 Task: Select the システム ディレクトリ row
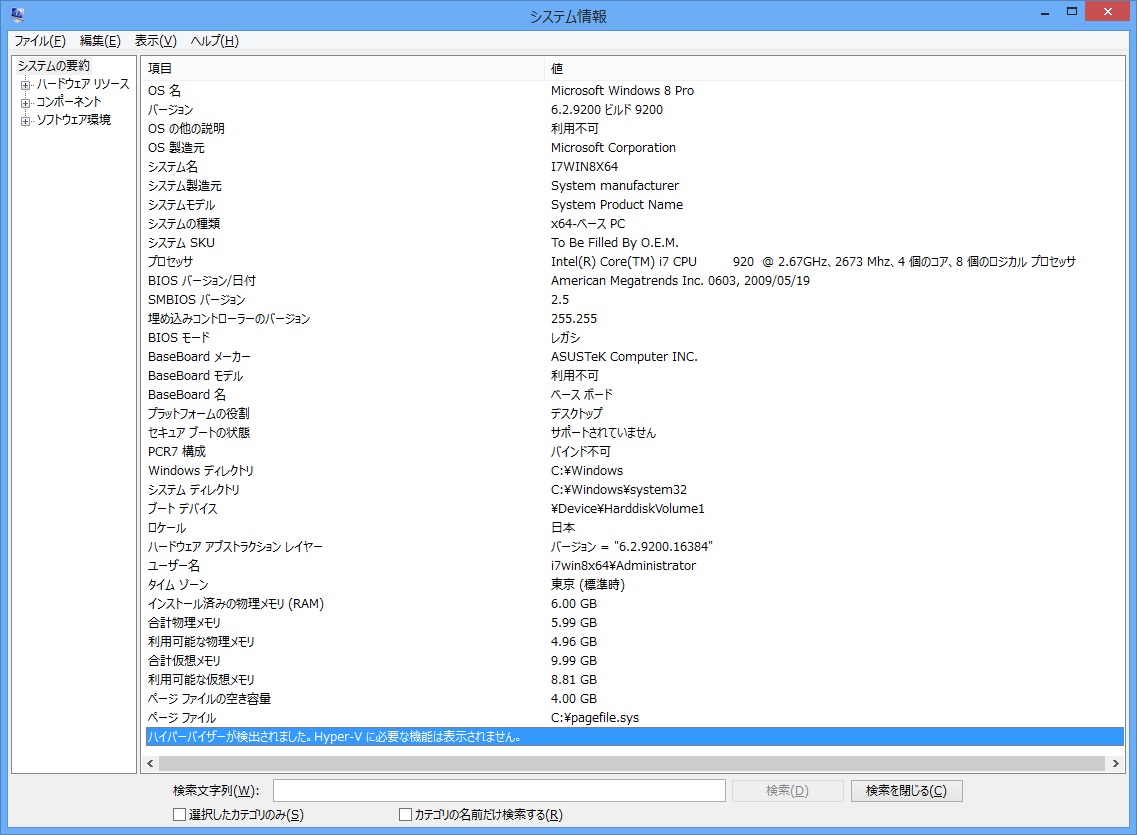coord(634,490)
